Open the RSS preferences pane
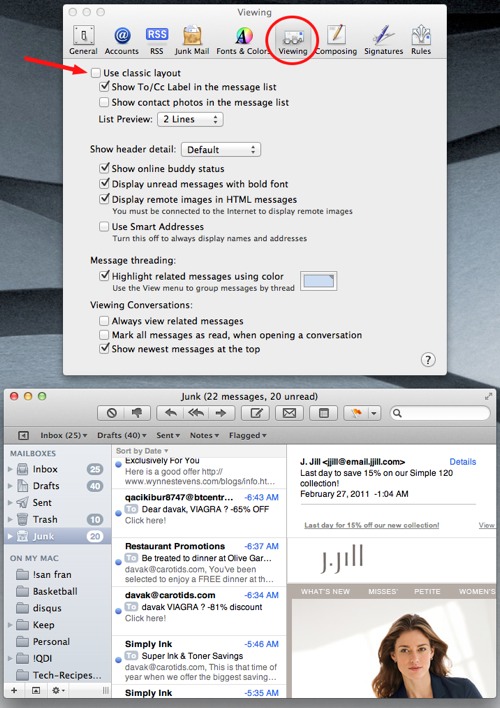The height and width of the screenshot is (708, 500). click(x=157, y=40)
